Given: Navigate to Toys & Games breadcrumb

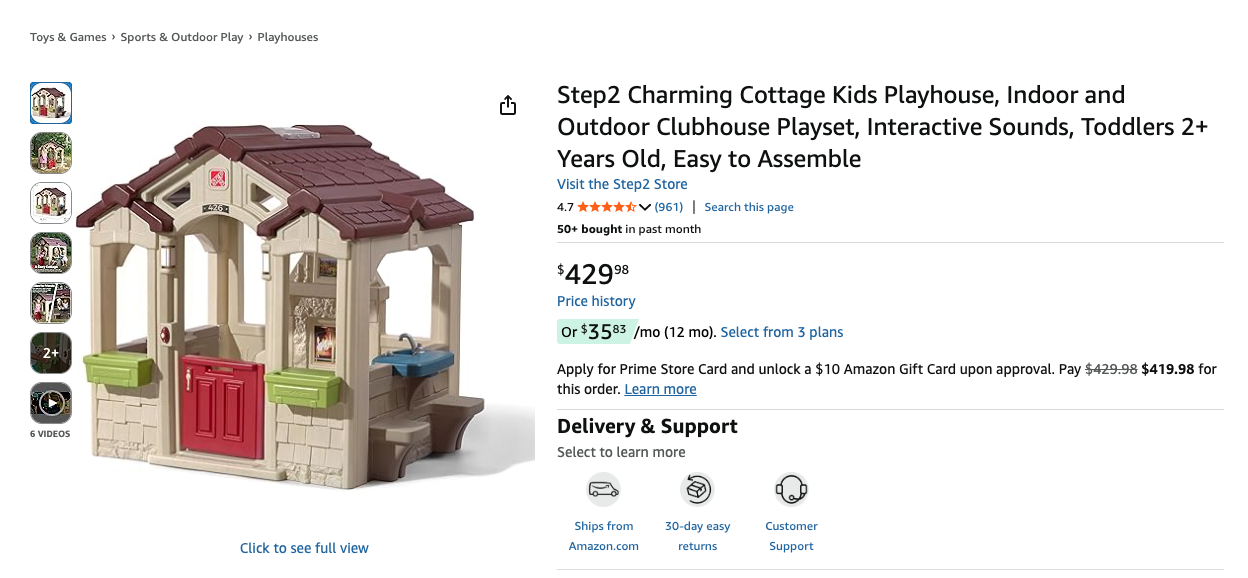Looking at the screenshot, I should [x=68, y=37].
